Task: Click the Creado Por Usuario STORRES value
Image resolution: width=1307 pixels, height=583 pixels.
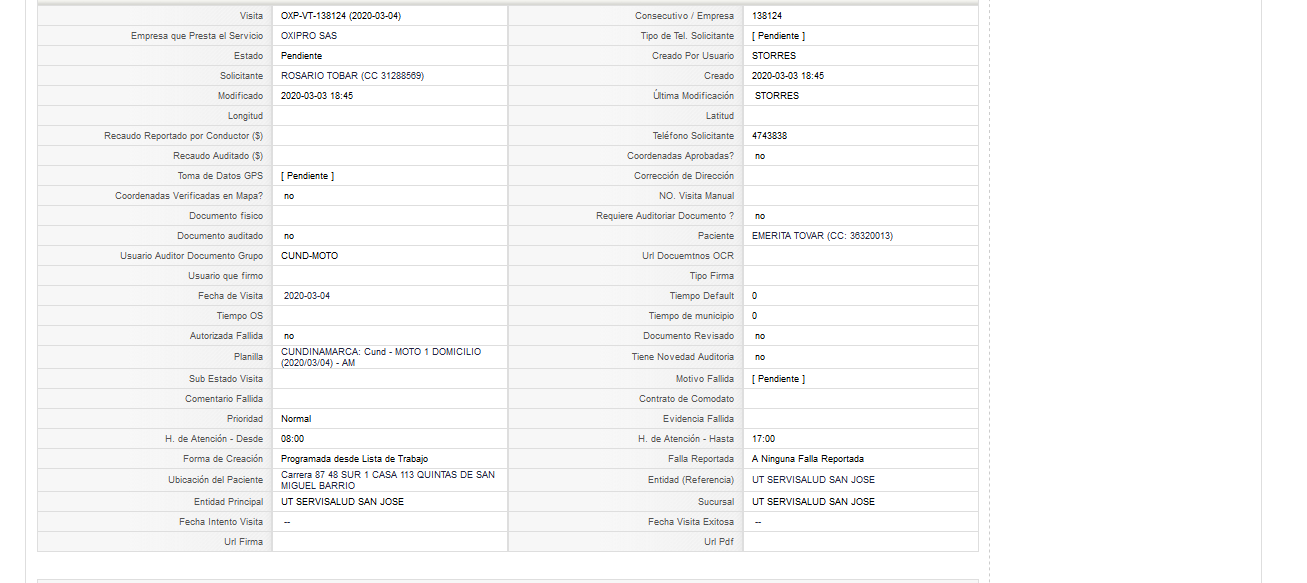Action: click(x=774, y=56)
